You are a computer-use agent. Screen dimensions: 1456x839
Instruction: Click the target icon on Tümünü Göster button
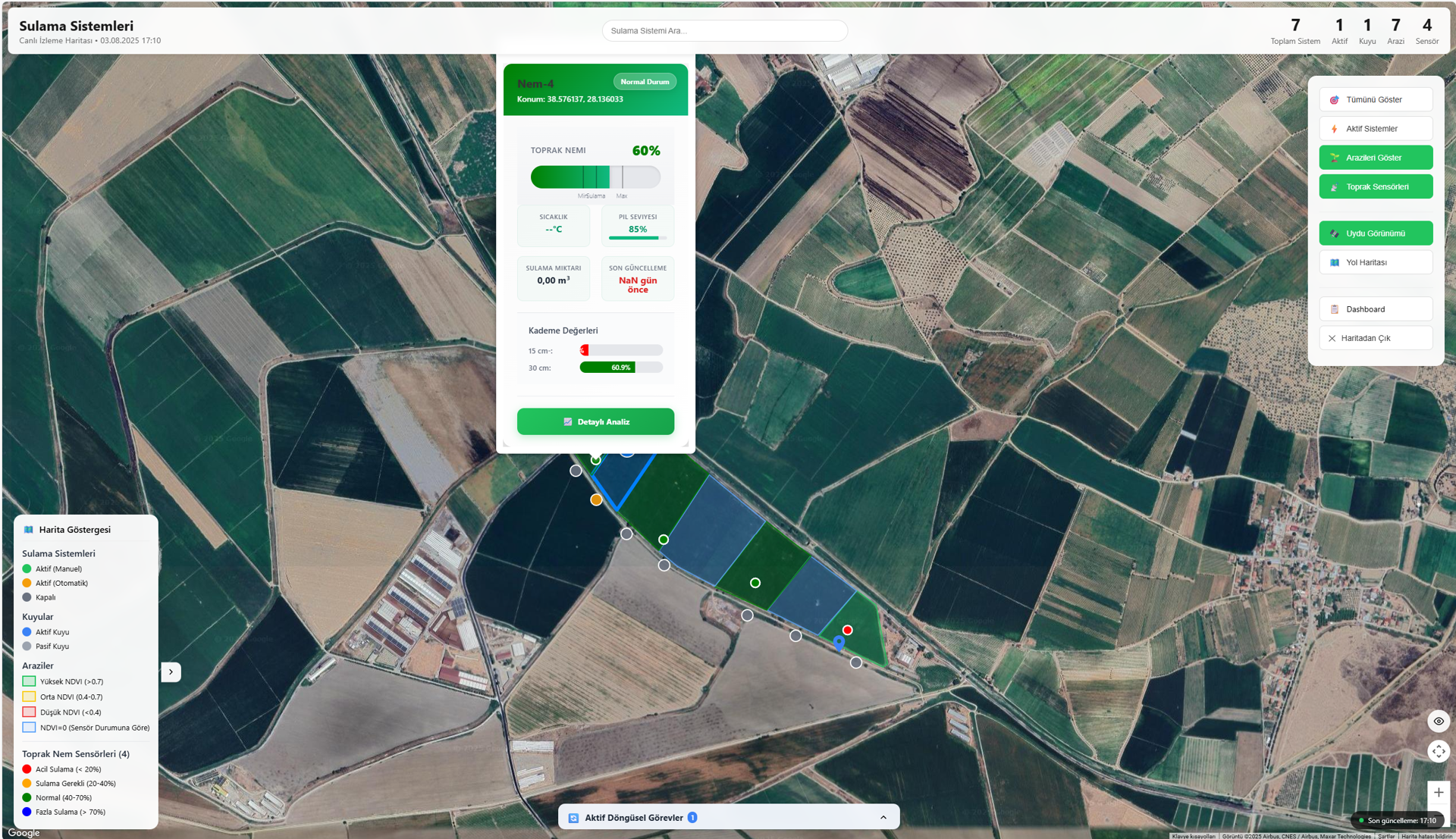(x=1334, y=99)
